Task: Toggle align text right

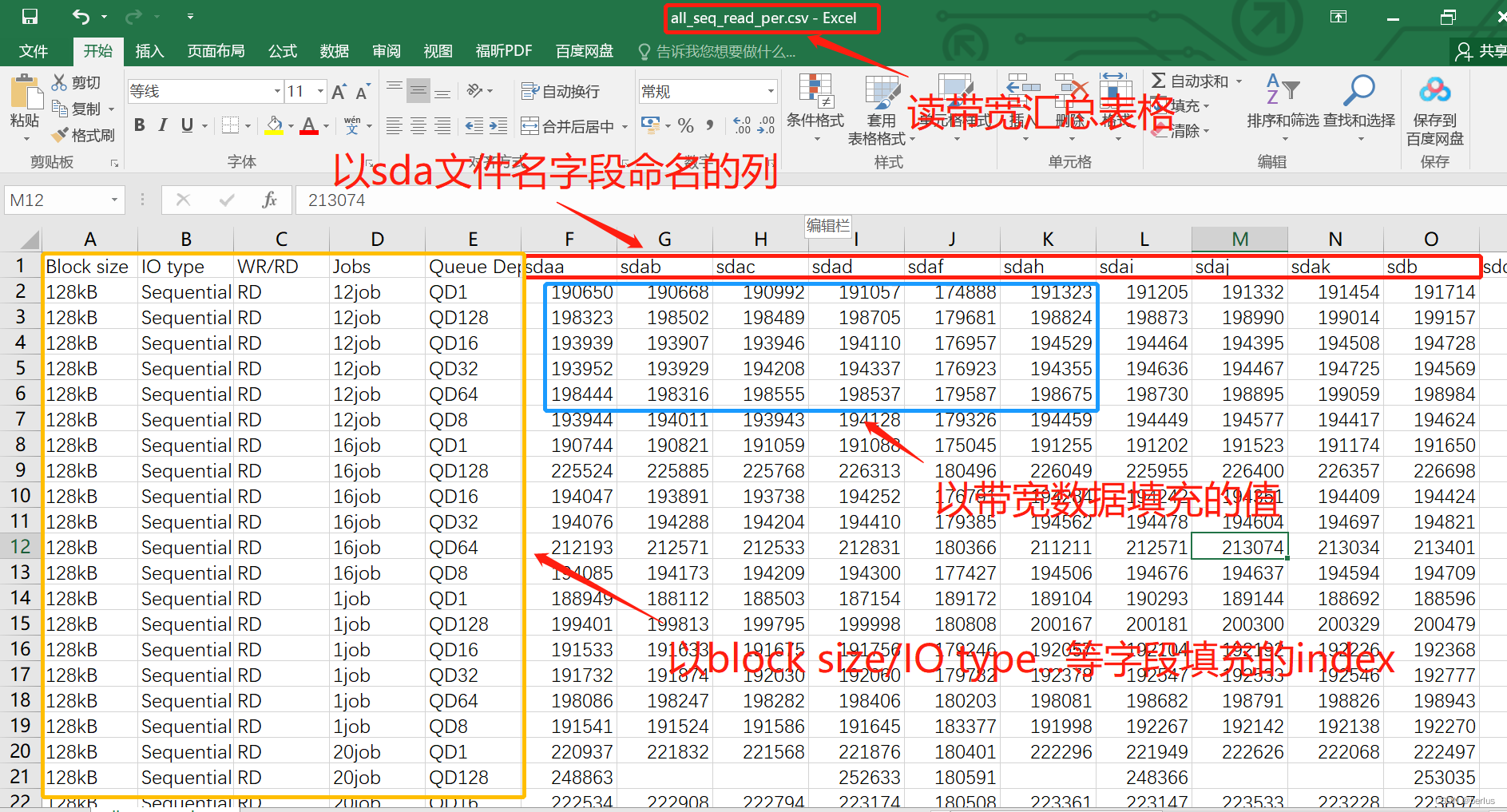Action: (442, 125)
